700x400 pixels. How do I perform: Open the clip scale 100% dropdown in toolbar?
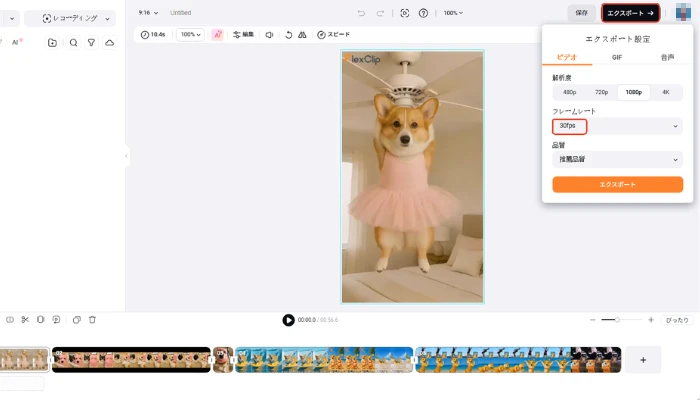tap(190, 34)
